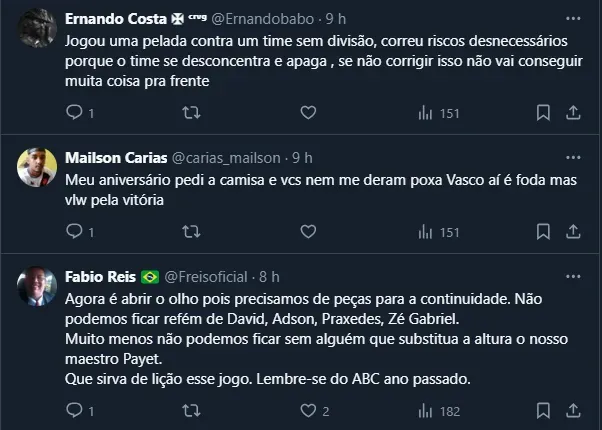Image resolution: width=602 pixels, height=430 pixels.
Task: Reply to Ernando Costa's tweet
Action: pyautogui.click(x=73, y=113)
